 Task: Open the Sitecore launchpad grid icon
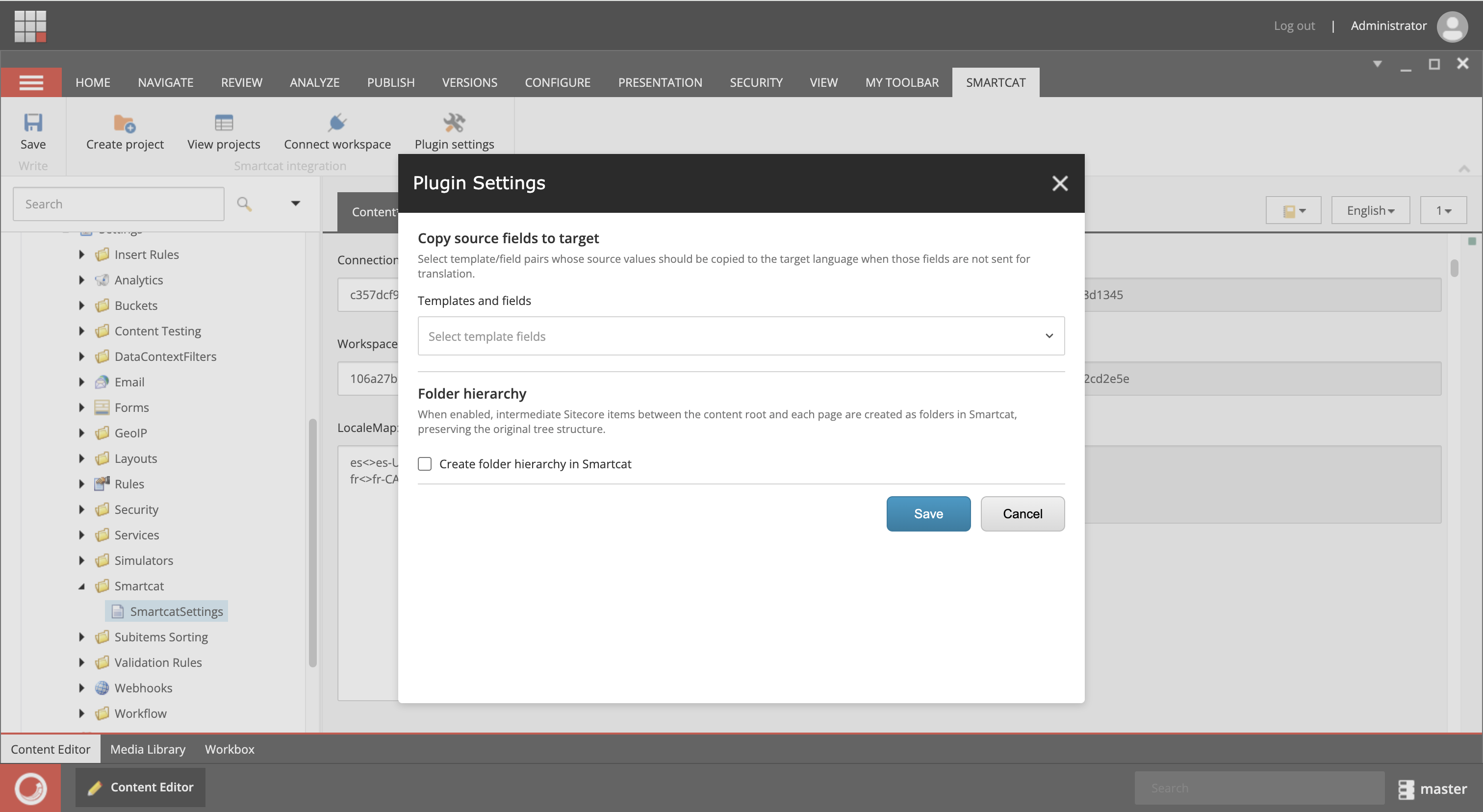pos(30,26)
